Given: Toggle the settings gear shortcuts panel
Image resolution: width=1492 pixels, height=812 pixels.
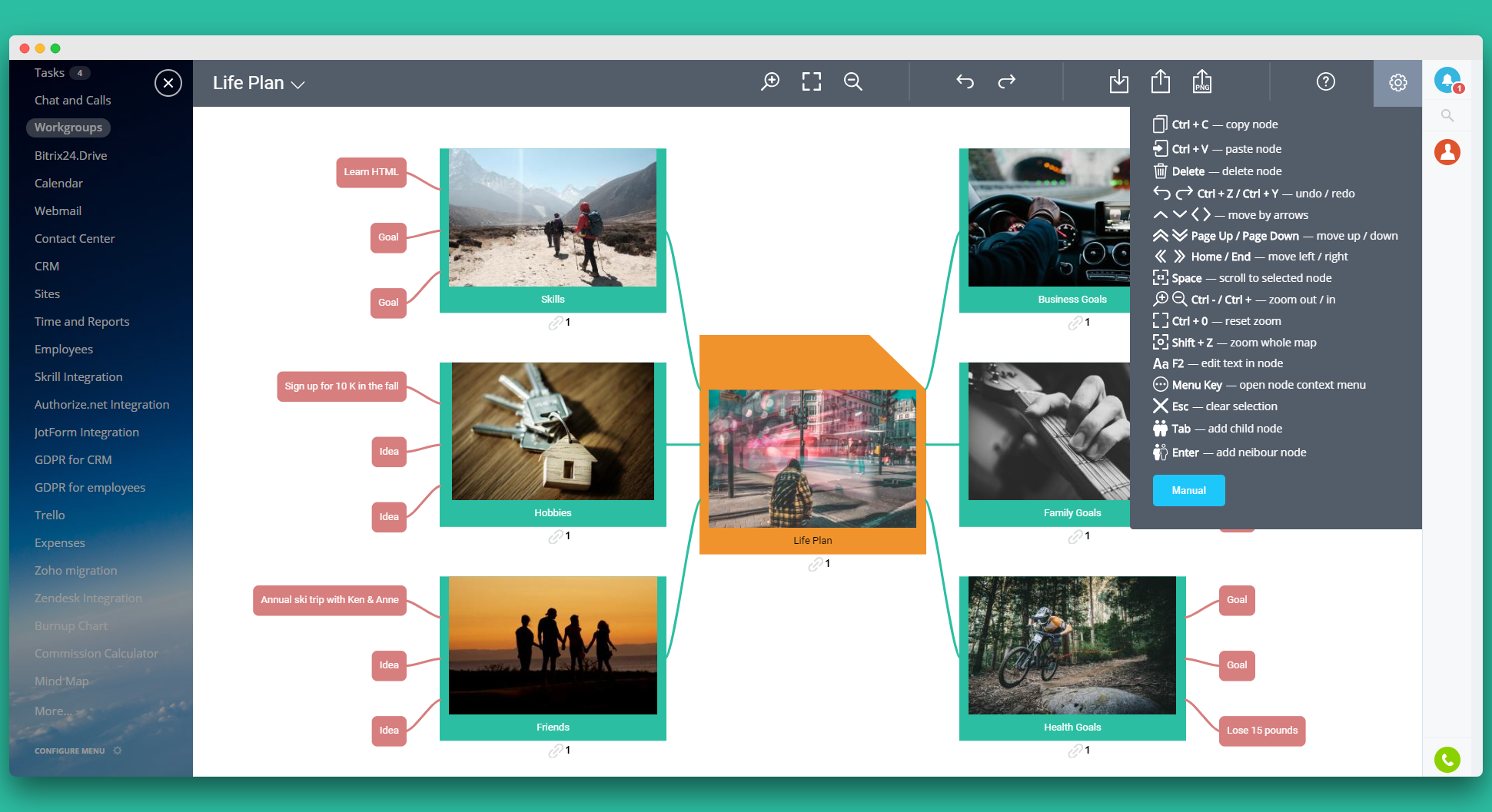Looking at the screenshot, I should (1397, 82).
